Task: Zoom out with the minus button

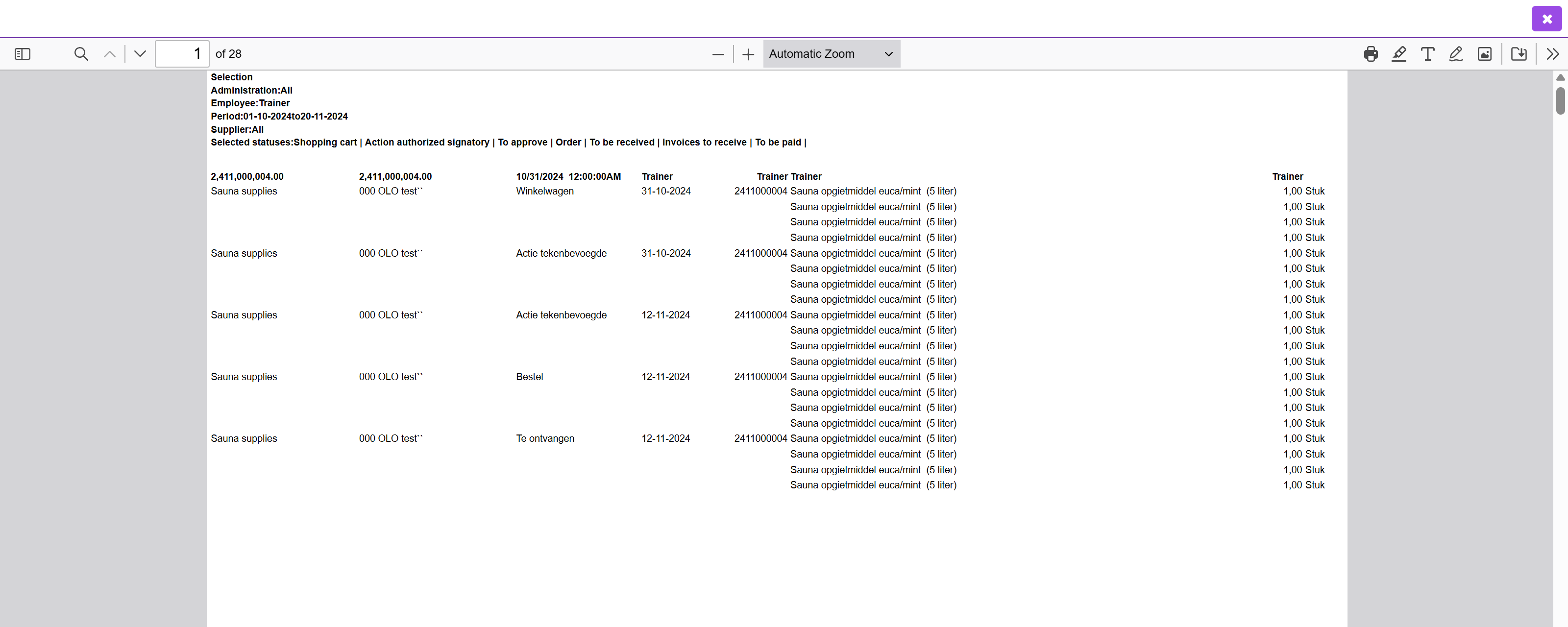Action: [718, 54]
